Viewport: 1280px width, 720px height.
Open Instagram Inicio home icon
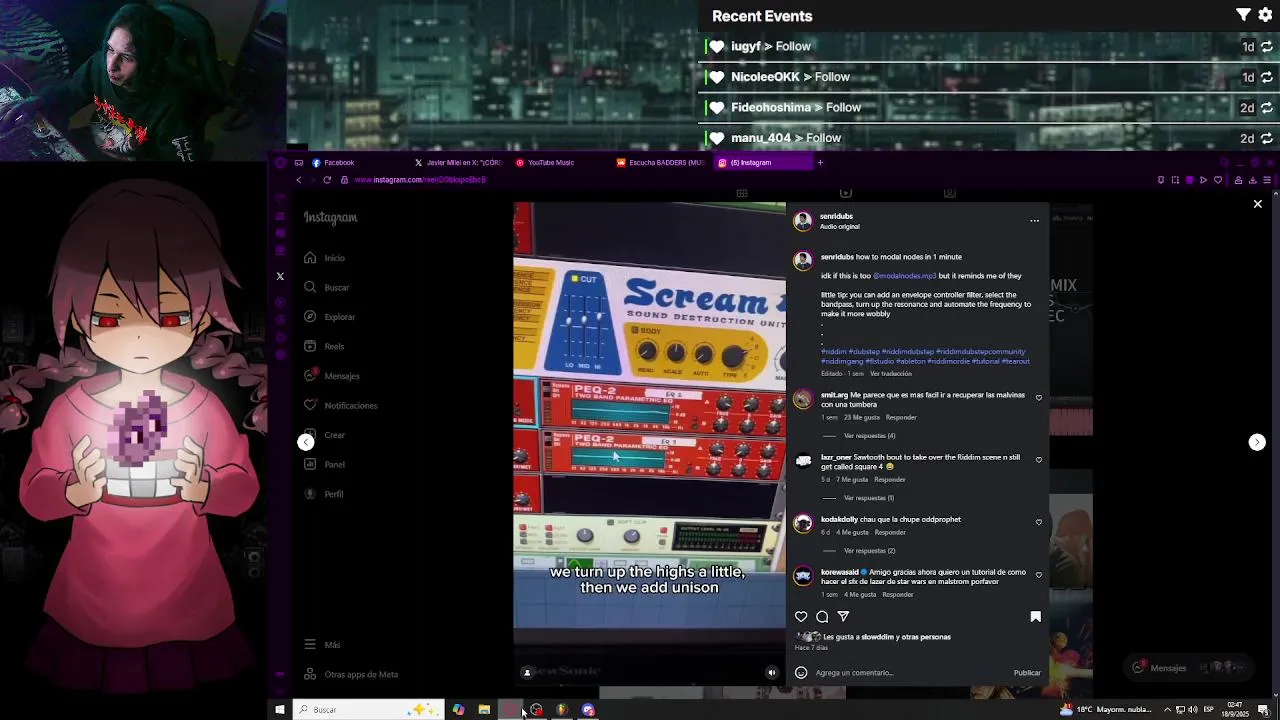[x=310, y=258]
